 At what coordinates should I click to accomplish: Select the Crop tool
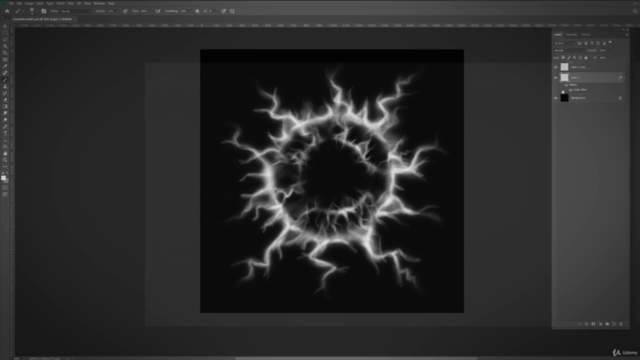(x=5, y=53)
